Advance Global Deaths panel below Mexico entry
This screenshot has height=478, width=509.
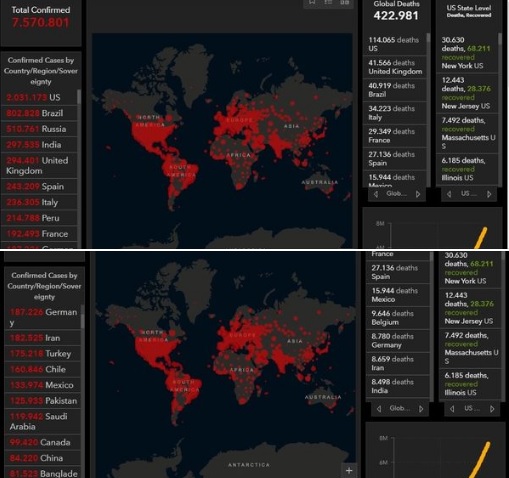pos(418,194)
